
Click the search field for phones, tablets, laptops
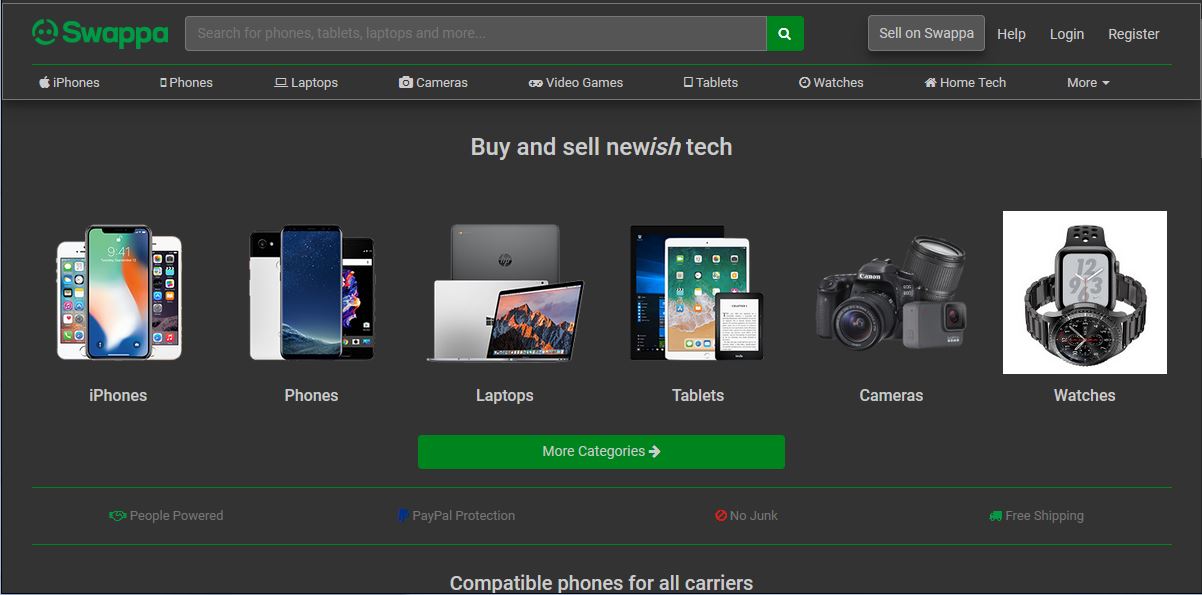point(476,33)
